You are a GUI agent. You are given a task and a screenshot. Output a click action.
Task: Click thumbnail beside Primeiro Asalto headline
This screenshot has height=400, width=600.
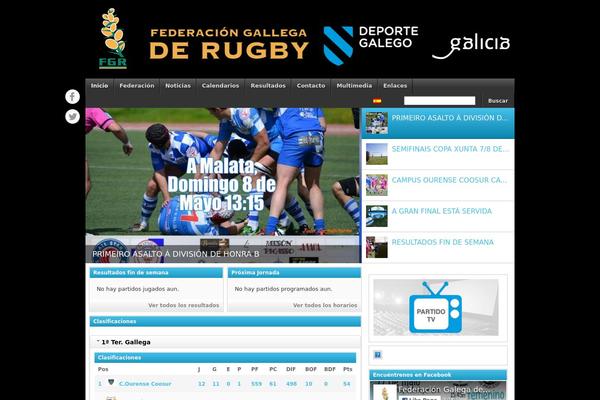(377, 123)
